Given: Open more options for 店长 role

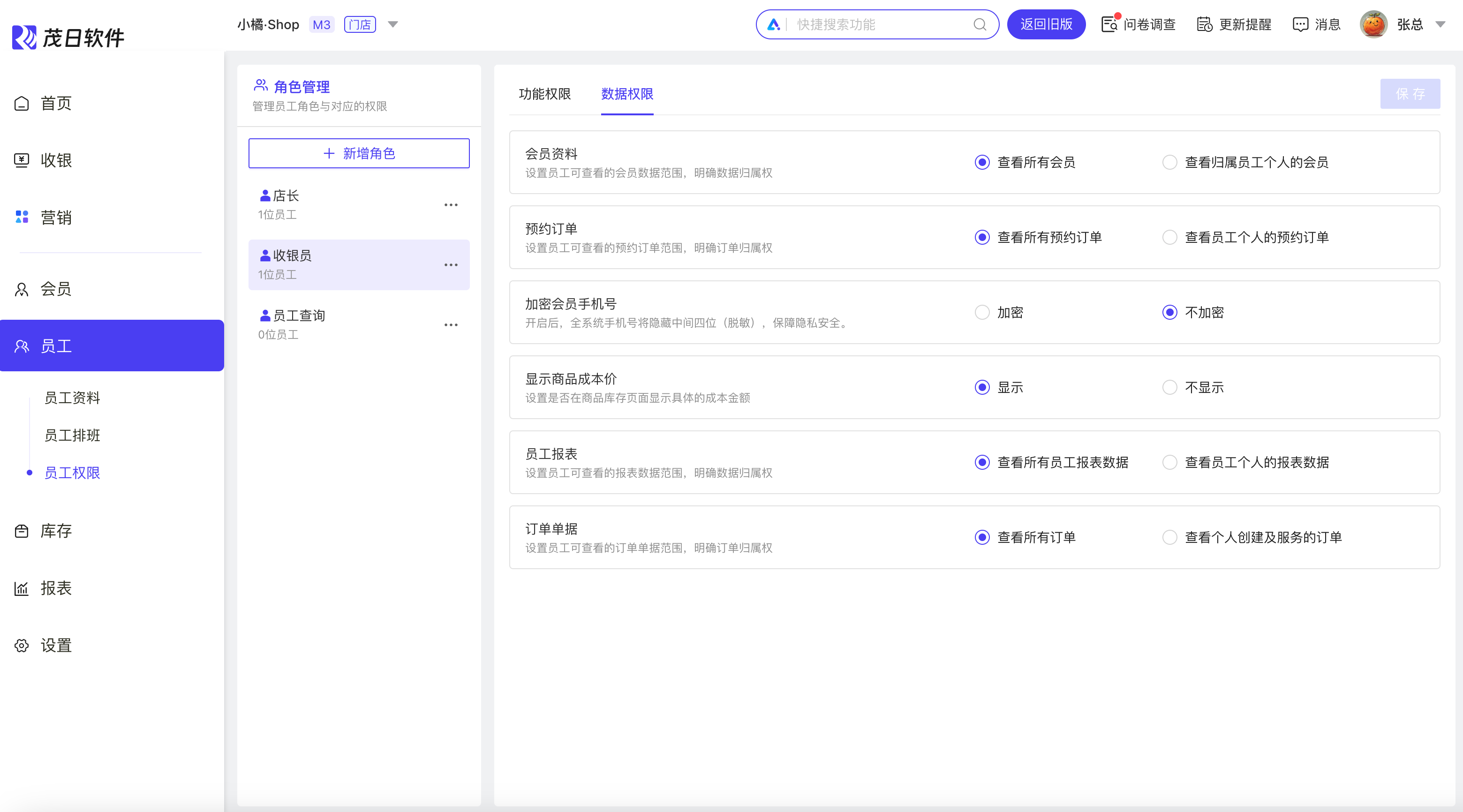Looking at the screenshot, I should [x=451, y=205].
